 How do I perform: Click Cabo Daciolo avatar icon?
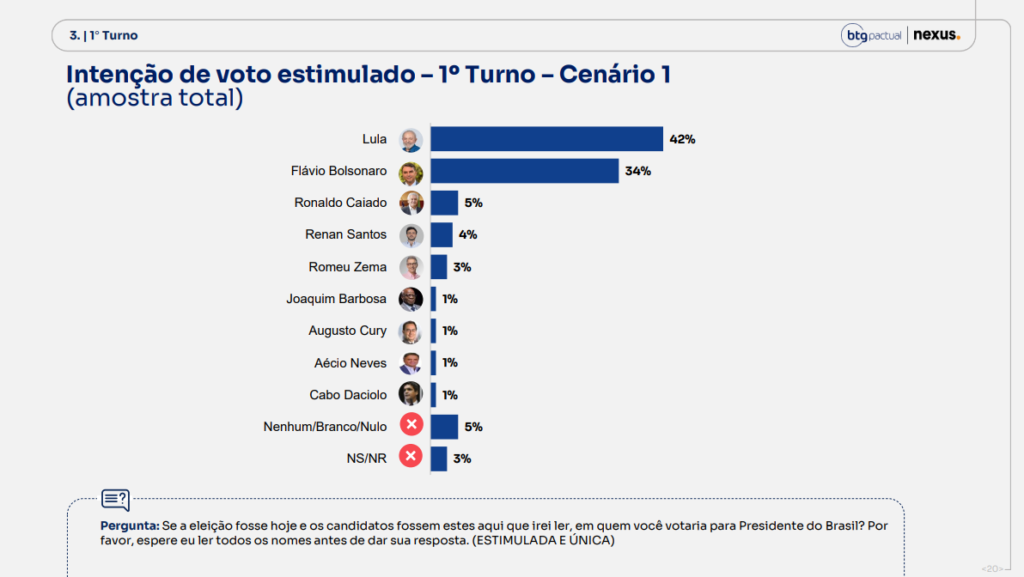411,395
